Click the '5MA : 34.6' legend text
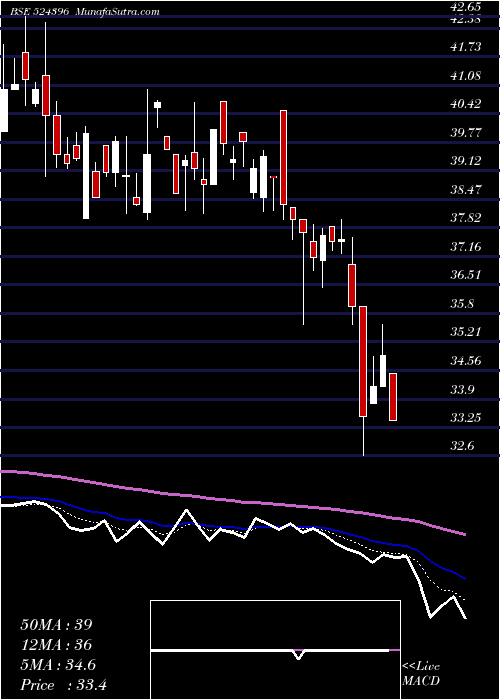 click(59, 665)
